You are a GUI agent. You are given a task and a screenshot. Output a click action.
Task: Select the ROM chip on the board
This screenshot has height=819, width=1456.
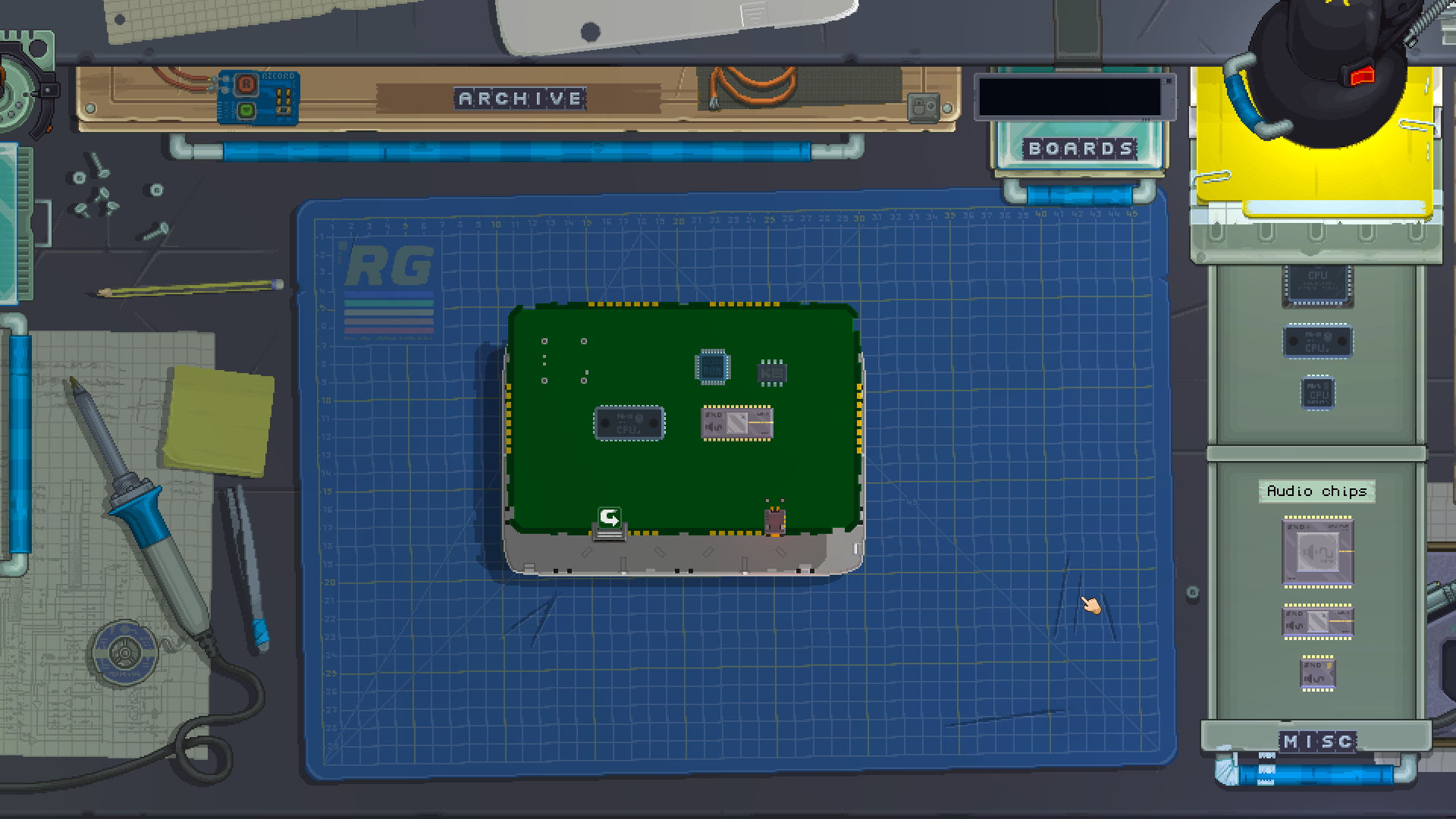(x=712, y=367)
